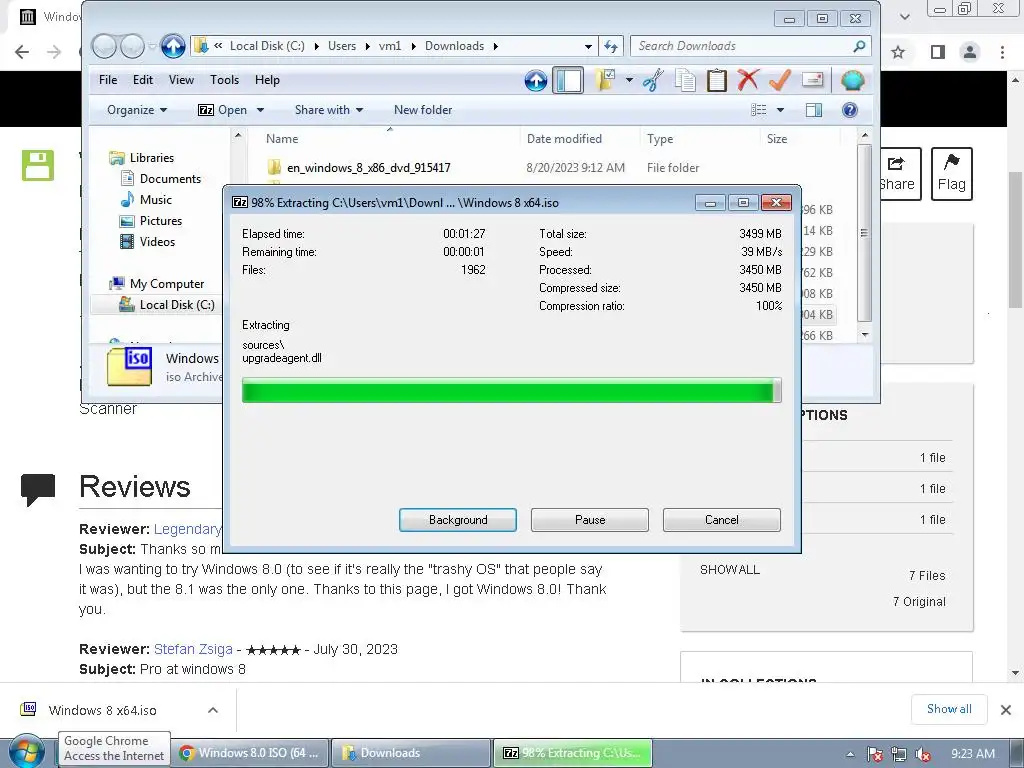Click the Open button with 7z icon
The width and height of the screenshot is (1024, 768).
[x=223, y=110]
